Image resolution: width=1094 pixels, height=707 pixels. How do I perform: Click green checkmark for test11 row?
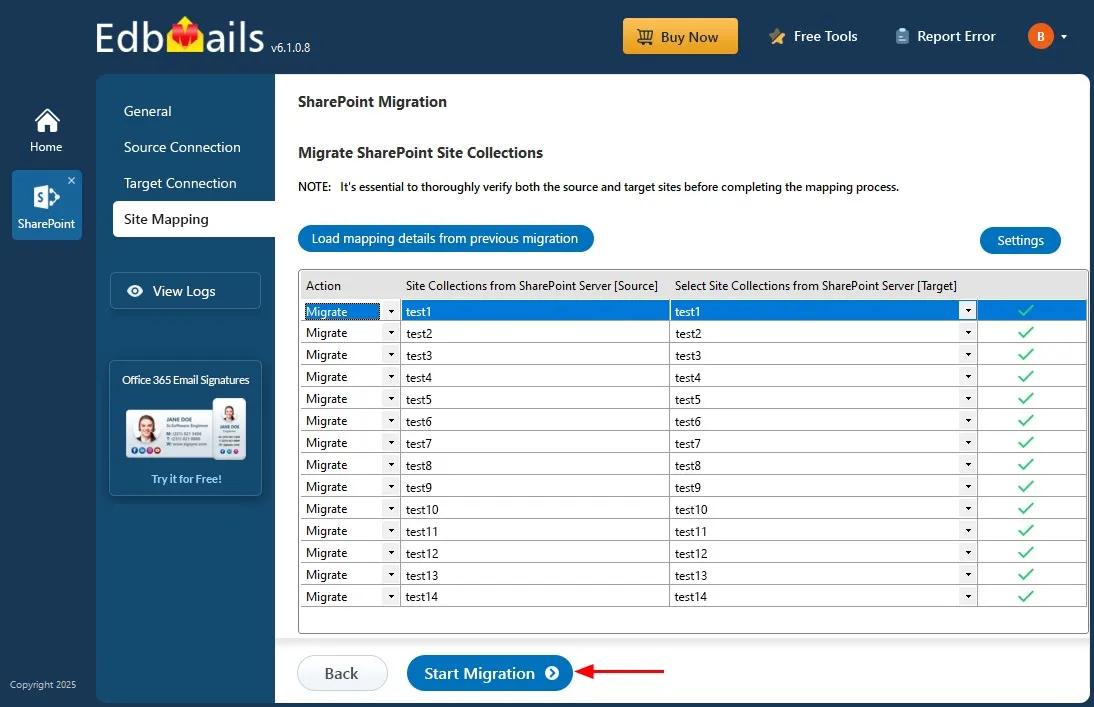click(x=1025, y=530)
